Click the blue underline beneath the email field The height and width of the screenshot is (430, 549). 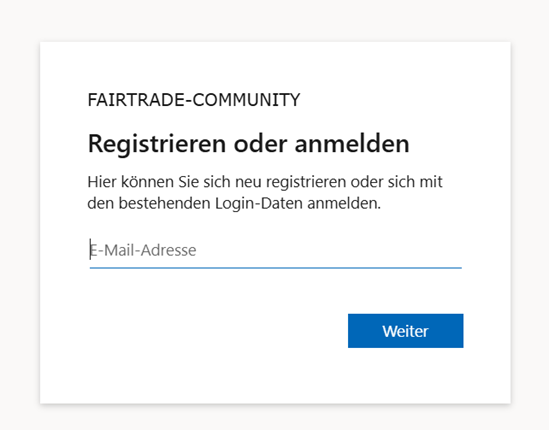(x=276, y=268)
